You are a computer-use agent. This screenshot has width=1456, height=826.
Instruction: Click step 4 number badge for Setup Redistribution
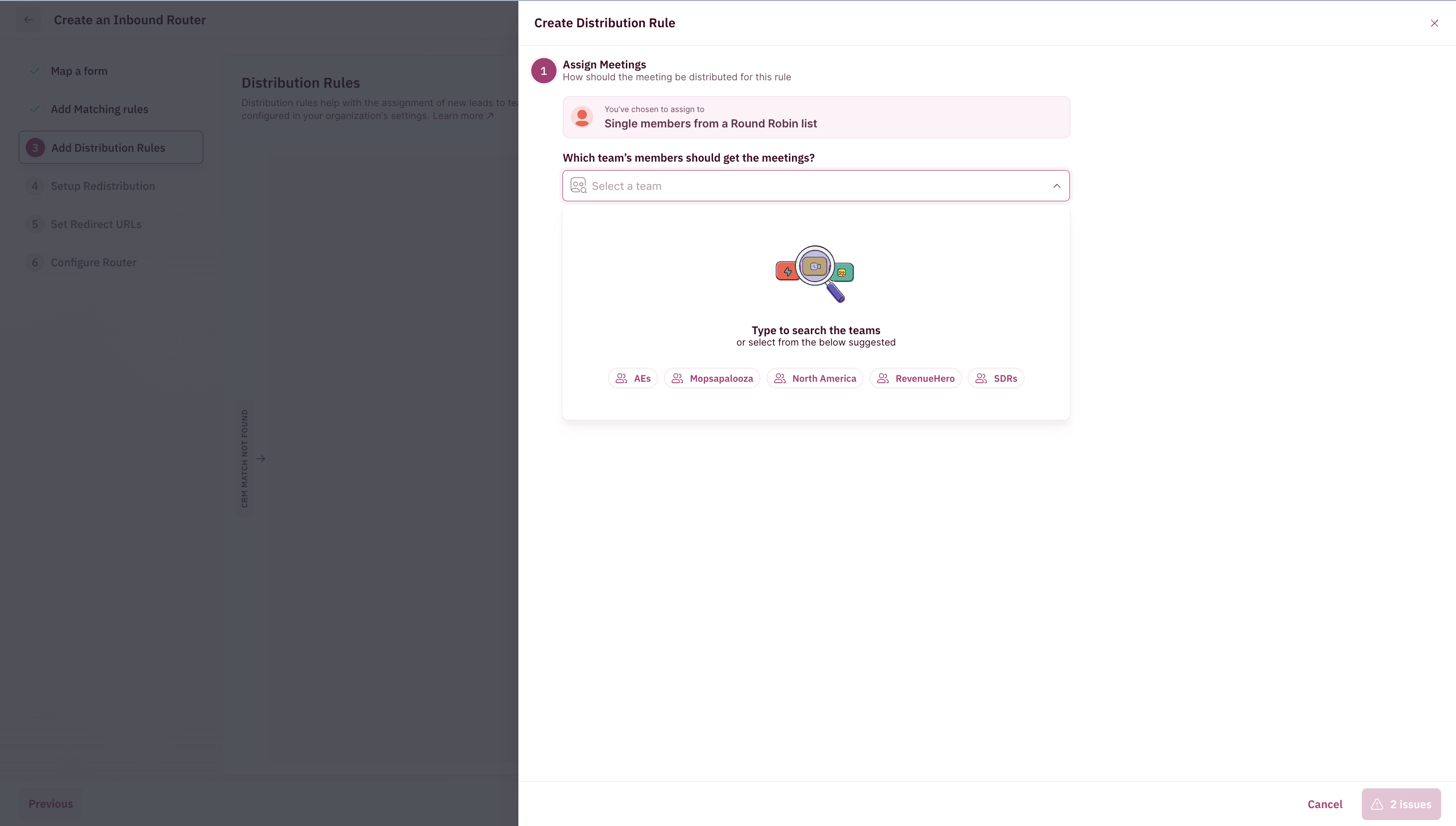(35, 186)
